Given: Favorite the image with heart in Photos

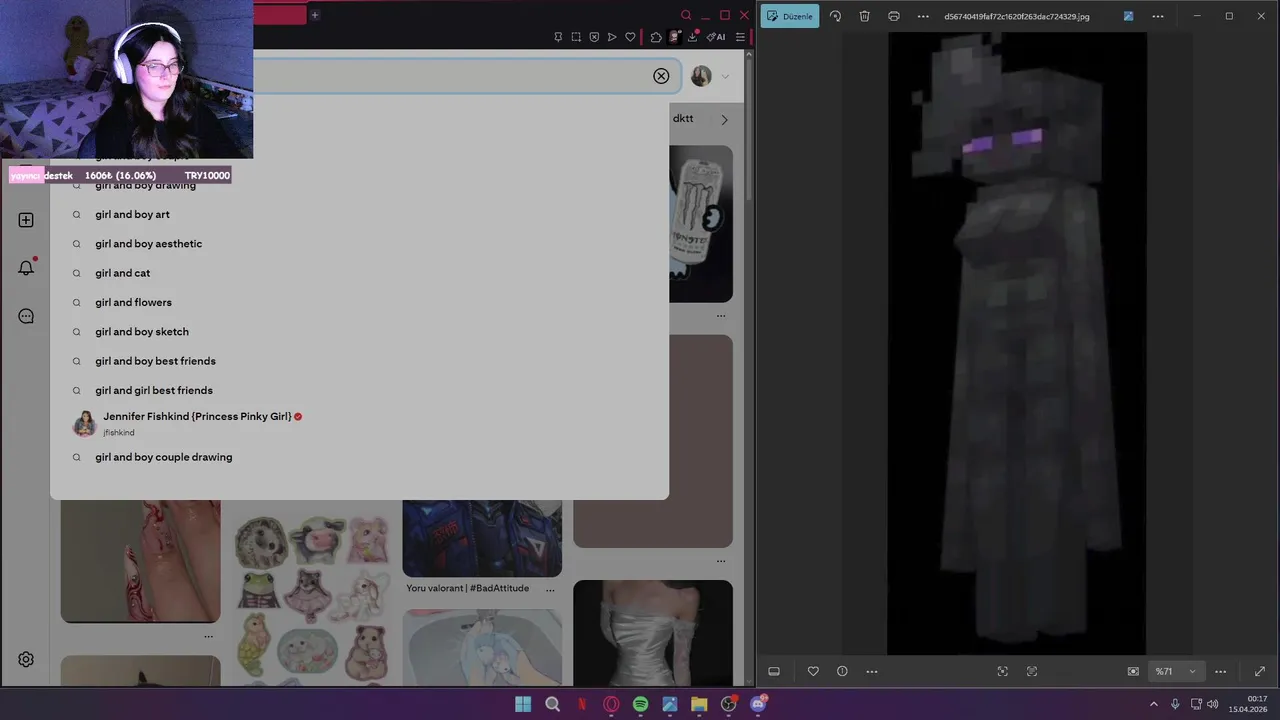Looking at the screenshot, I should coord(813,671).
